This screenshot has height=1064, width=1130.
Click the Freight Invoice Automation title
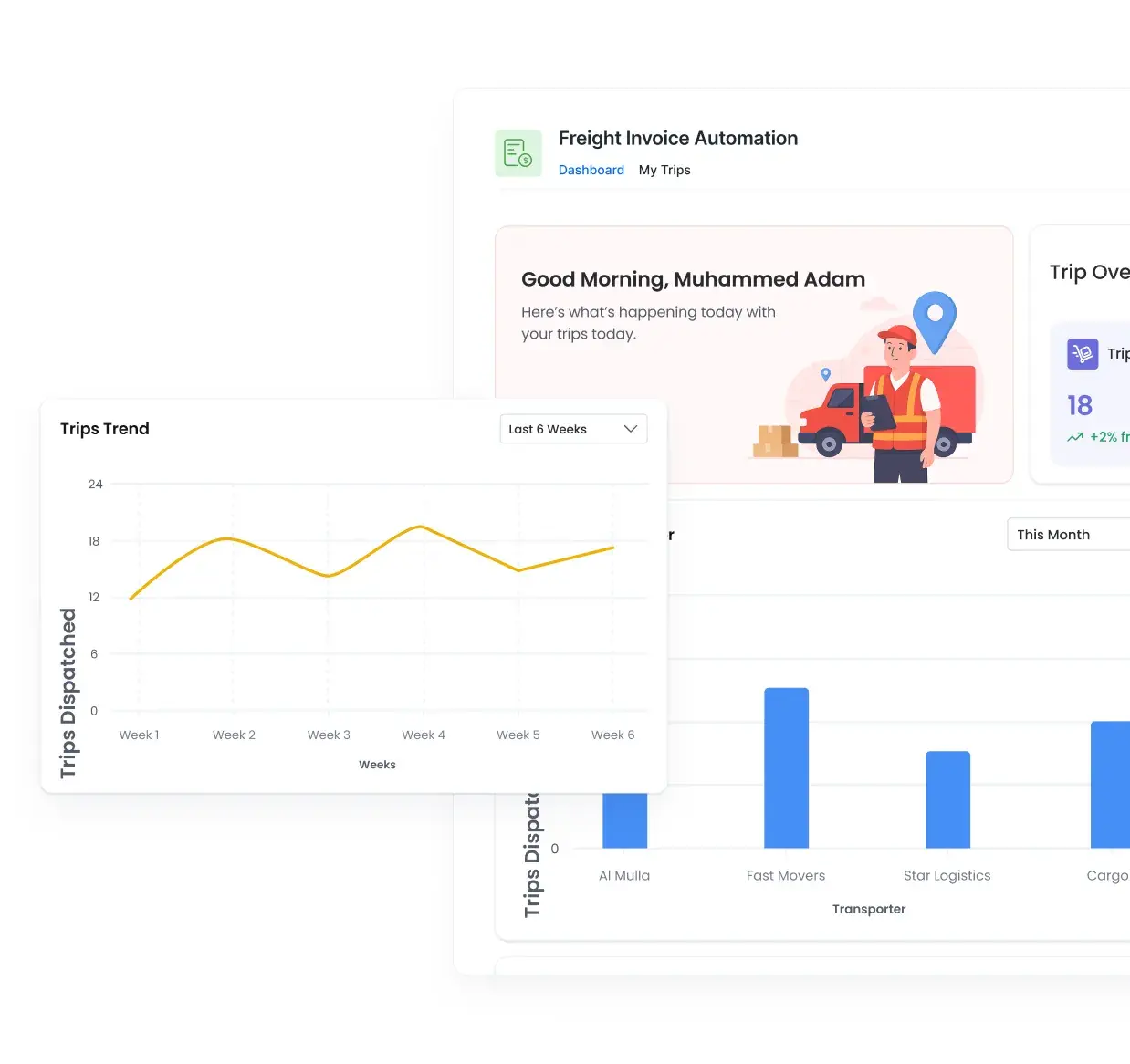click(677, 139)
